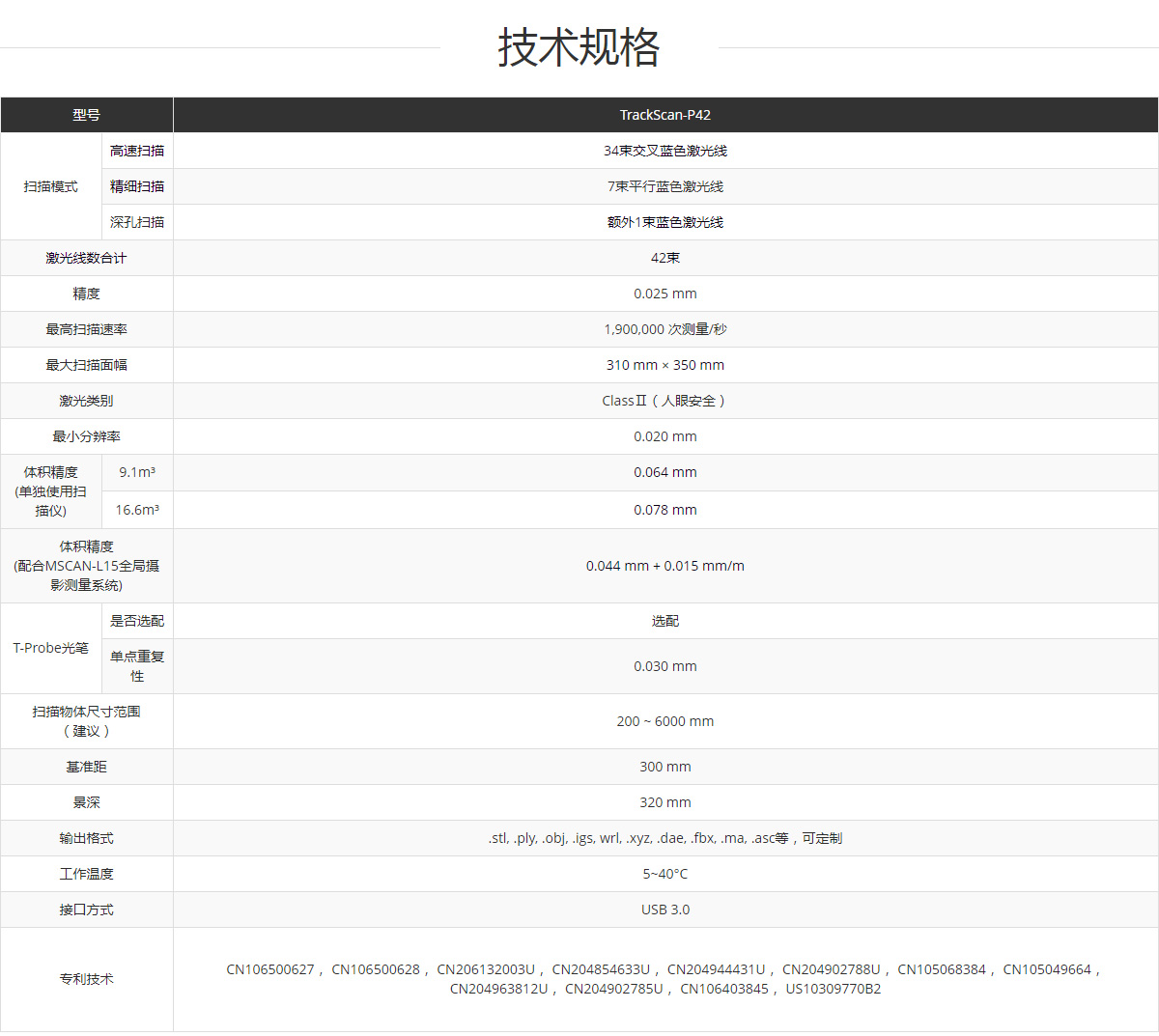Click the 精细扫描 cell

coord(137,186)
